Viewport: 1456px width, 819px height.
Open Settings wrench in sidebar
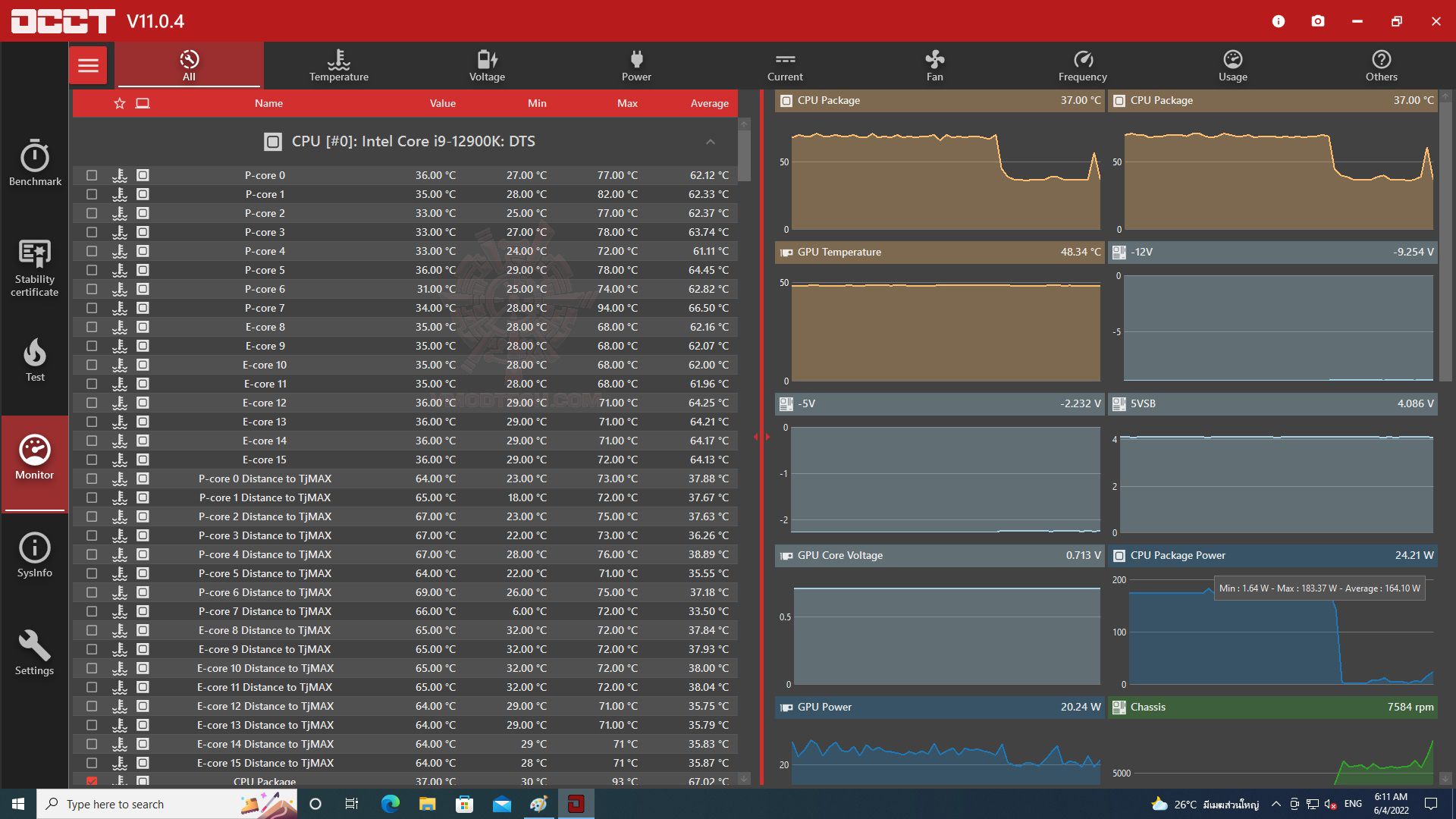click(x=35, y=653)
